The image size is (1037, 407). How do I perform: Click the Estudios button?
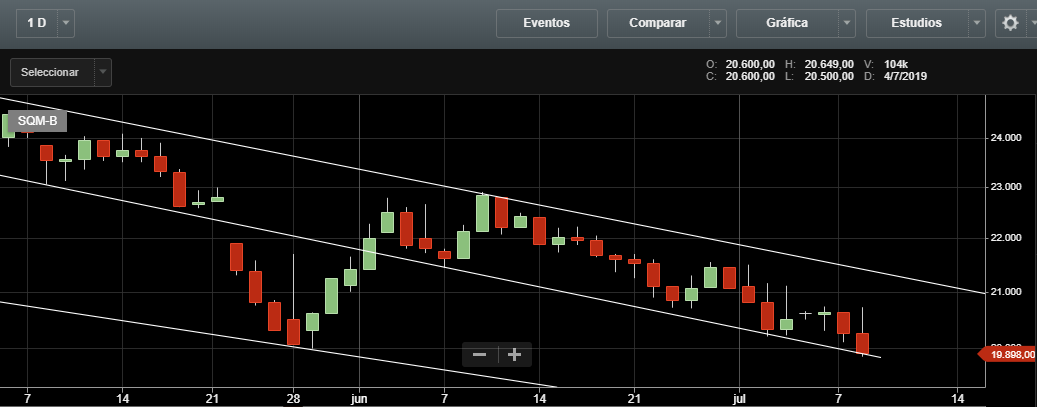(917, 23)
